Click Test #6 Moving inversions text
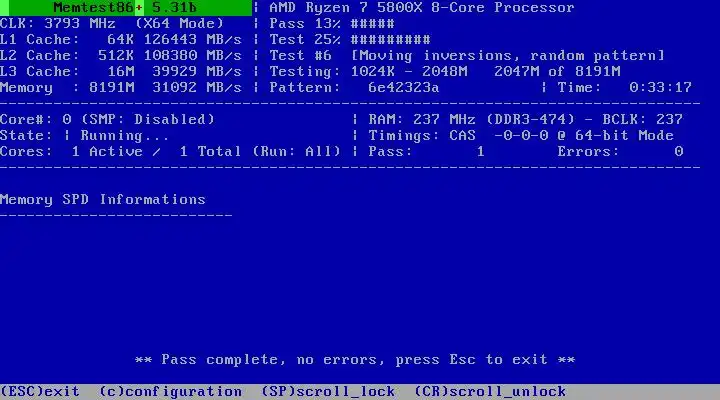The width and height of the screenshot is (720, 400). pos(467,56)
